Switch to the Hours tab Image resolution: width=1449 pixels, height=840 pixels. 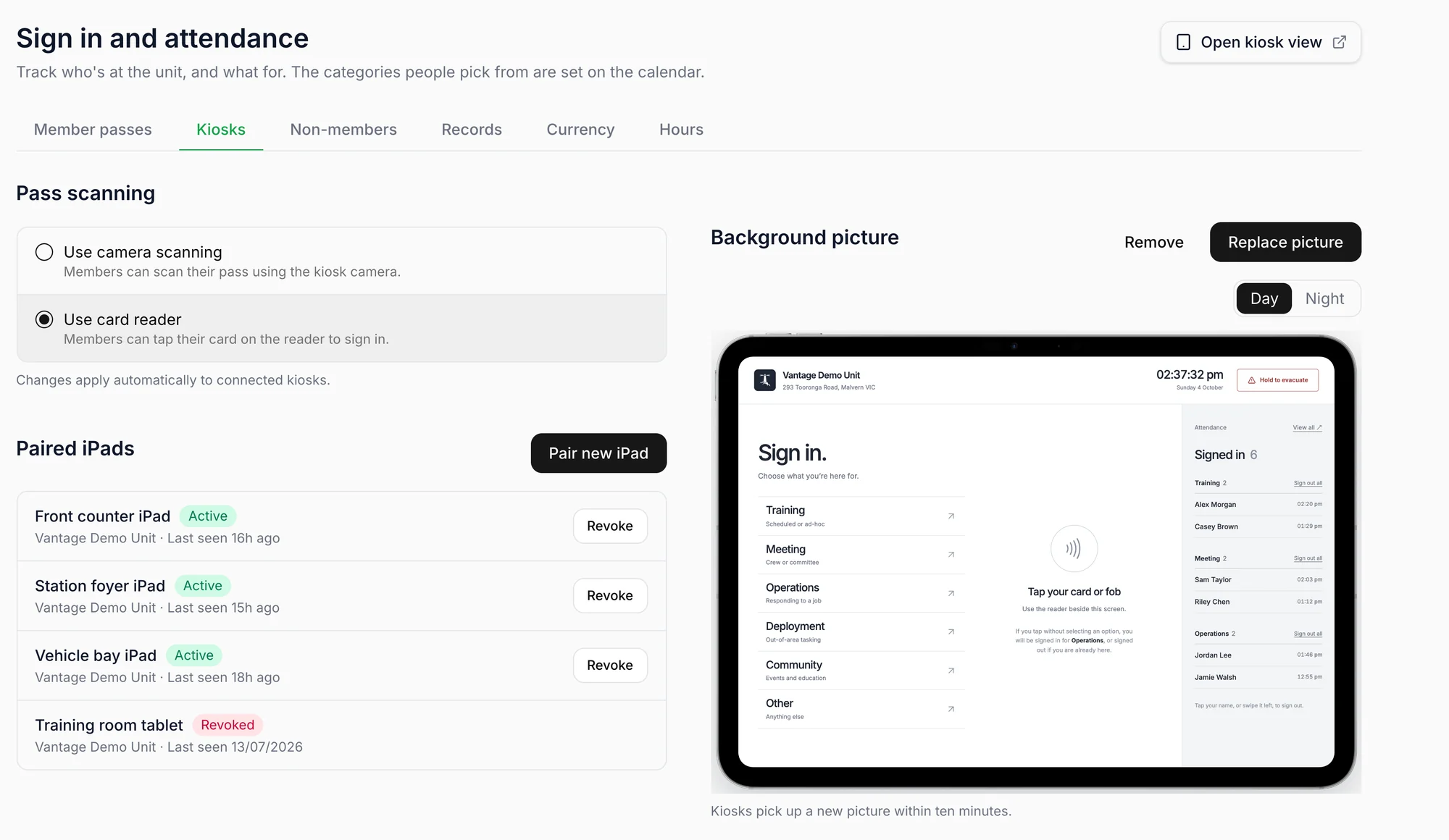click(x=681, y=130)
